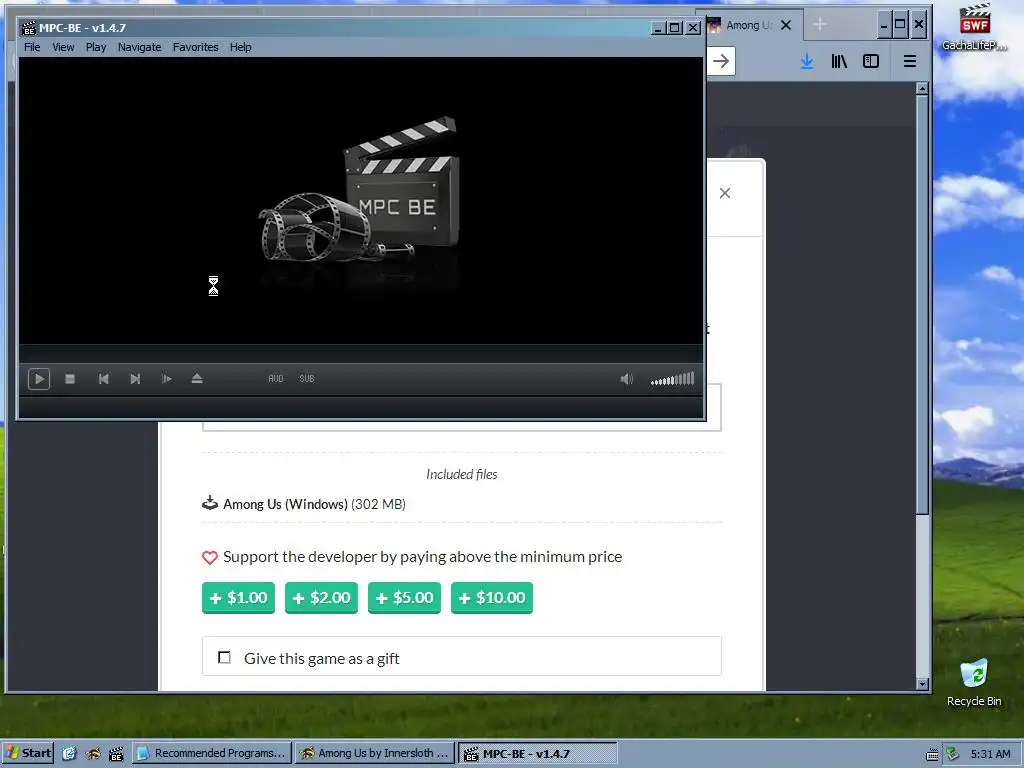Check Give this game as a gift
This screenshot has width=1024, height=768.
pos(224,658)
